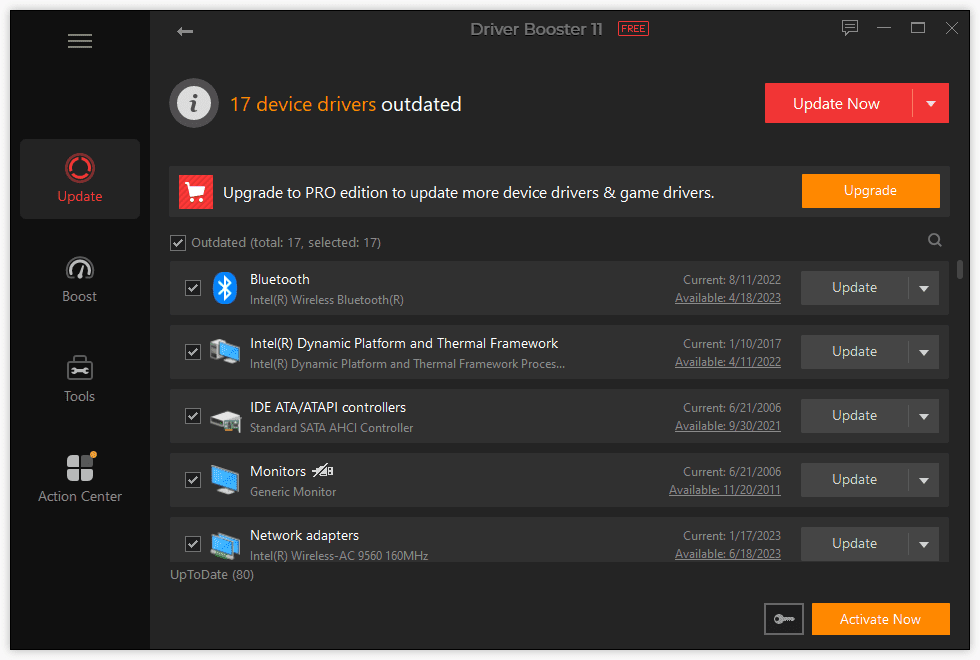
Task: Click the license key icon near Activate Now
Action: coord(784,619)
